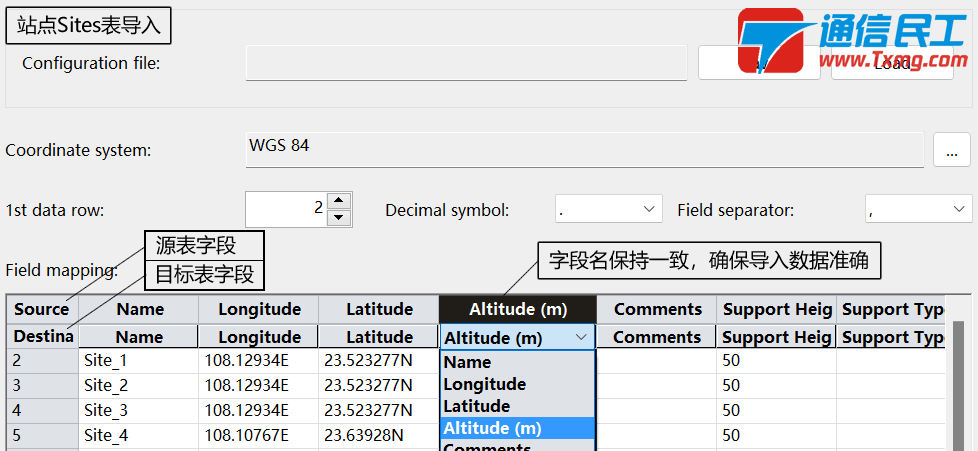Open the Decimal symbol dropdown
Image resolution: width=978 pixels, height=451 pixels.
608,209
